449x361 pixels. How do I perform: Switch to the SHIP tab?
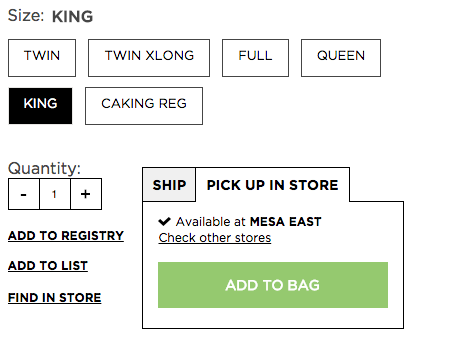click(x=169, y=185)
